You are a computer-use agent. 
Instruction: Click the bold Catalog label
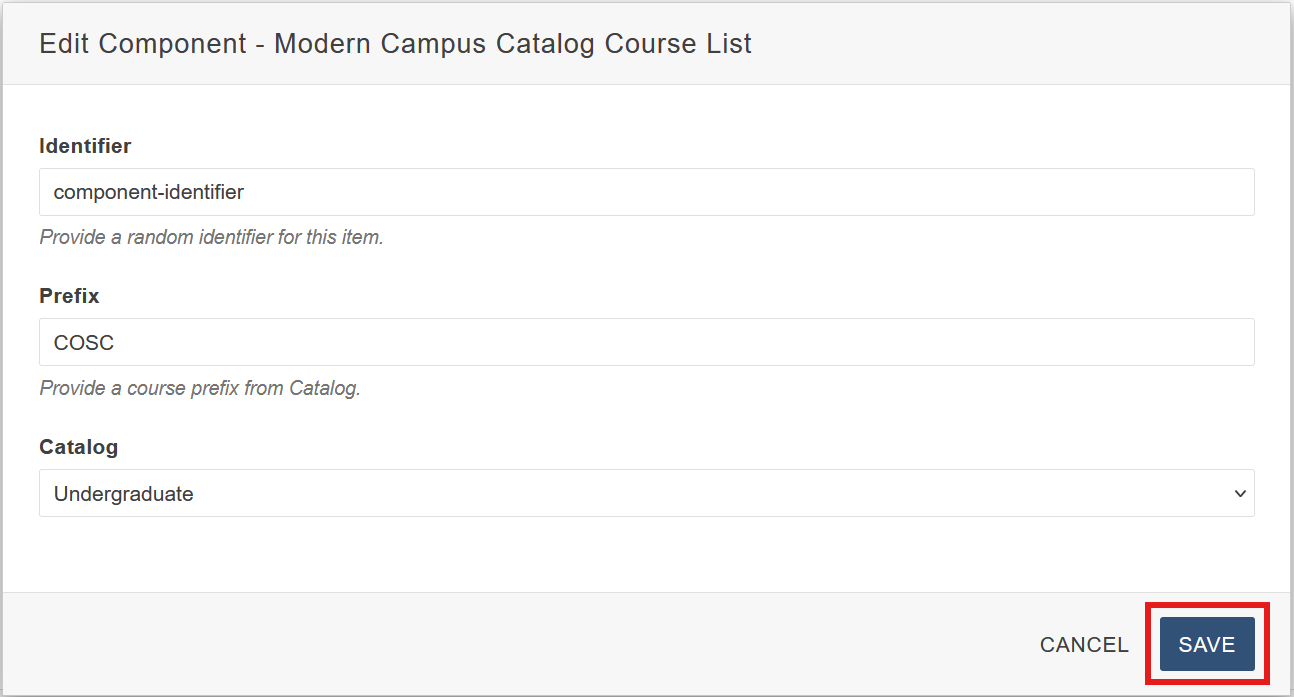78,447
